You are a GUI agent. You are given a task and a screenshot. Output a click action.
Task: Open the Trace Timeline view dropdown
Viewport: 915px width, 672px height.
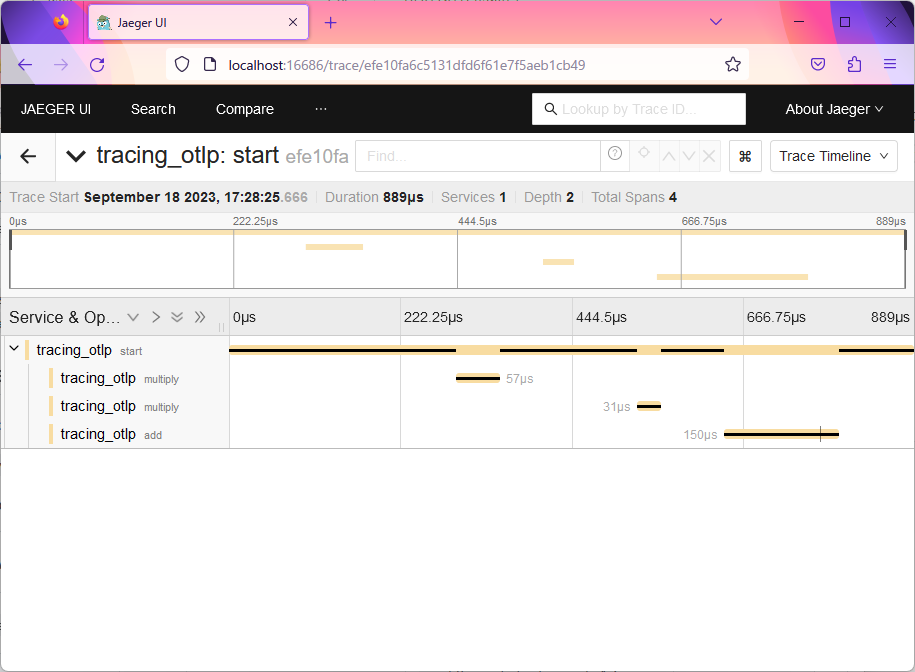click(833, 156)
